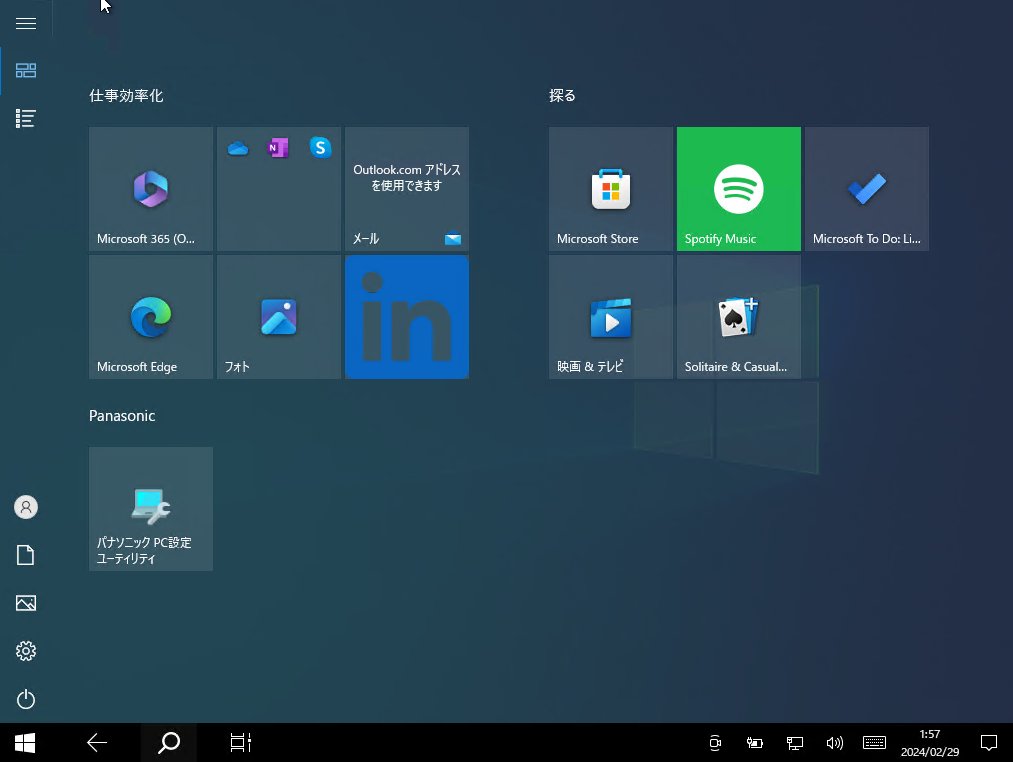
Task: Open the 映画 & テレビ tile
Action: [611, 317]
